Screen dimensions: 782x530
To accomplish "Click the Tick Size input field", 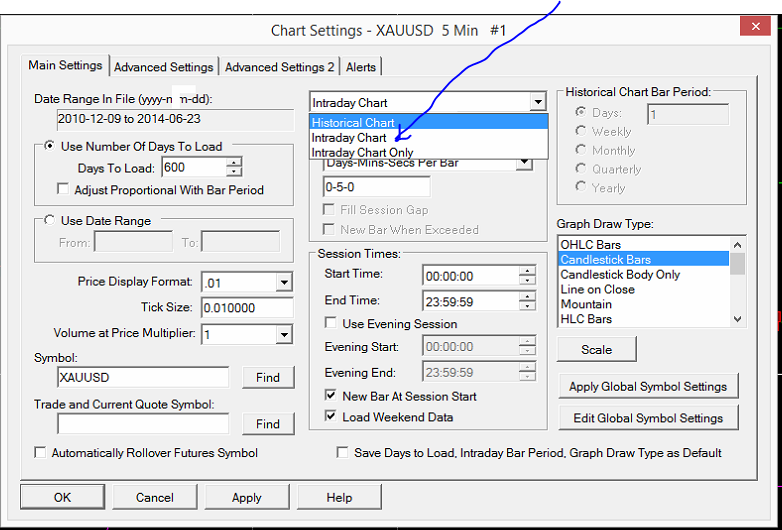I will point(247,308).
